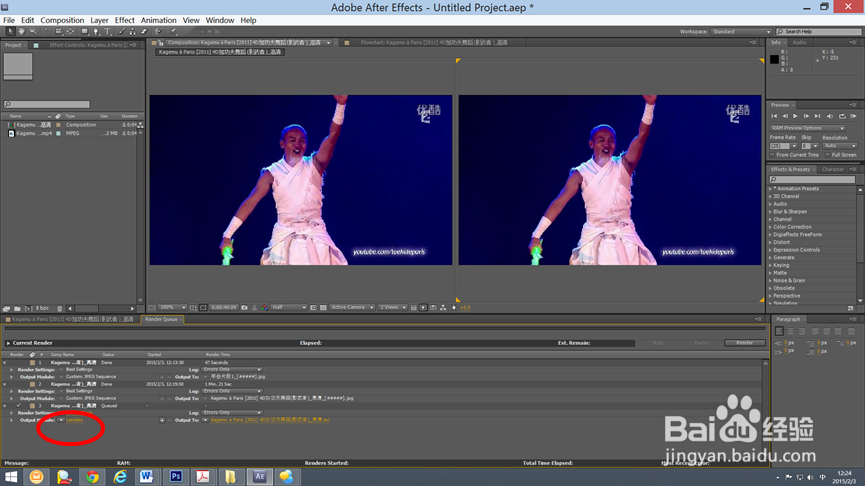
Task: Select the Zoom magnifier tool
Action: click(x=33, y=31)
